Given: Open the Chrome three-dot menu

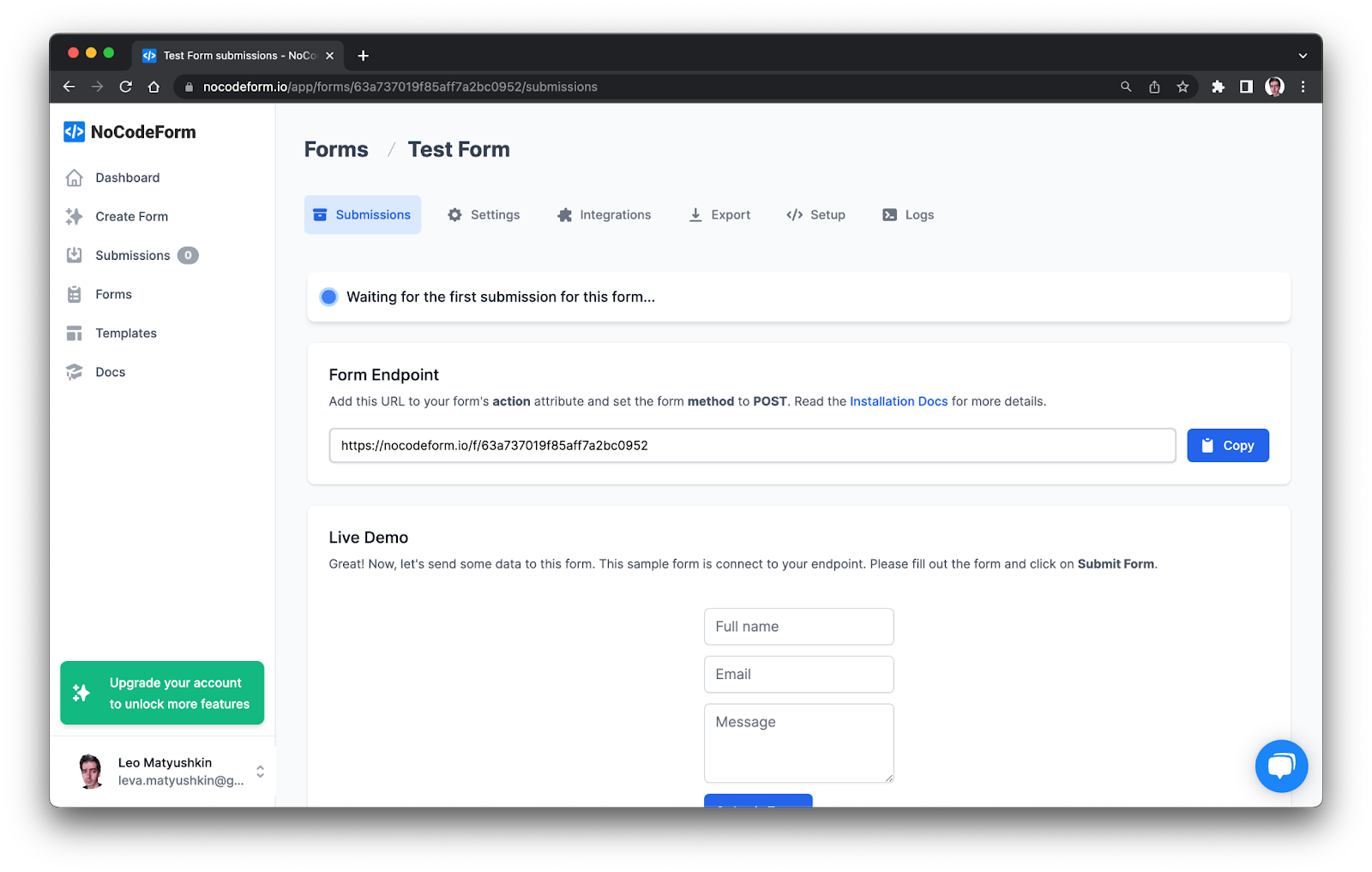Looking at the screenshot, I should pos(1303,87).
